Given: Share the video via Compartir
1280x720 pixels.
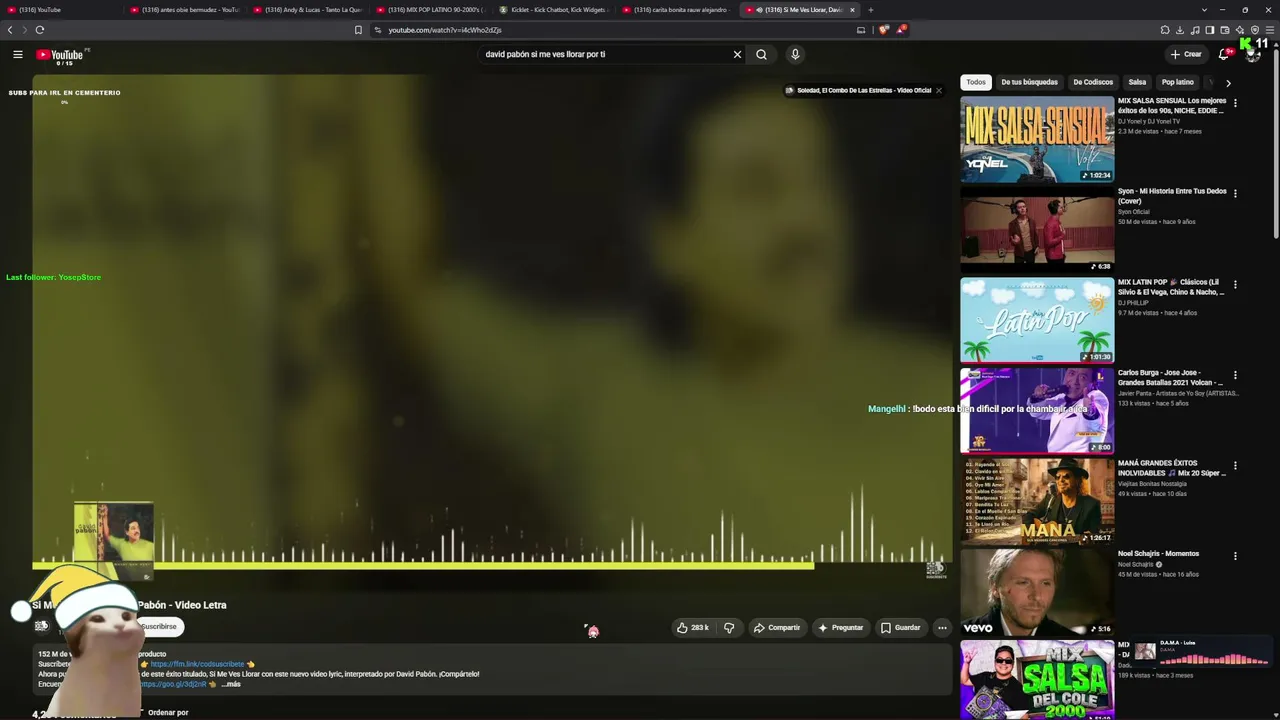Looking at the screenshot, I should [777, 628].
